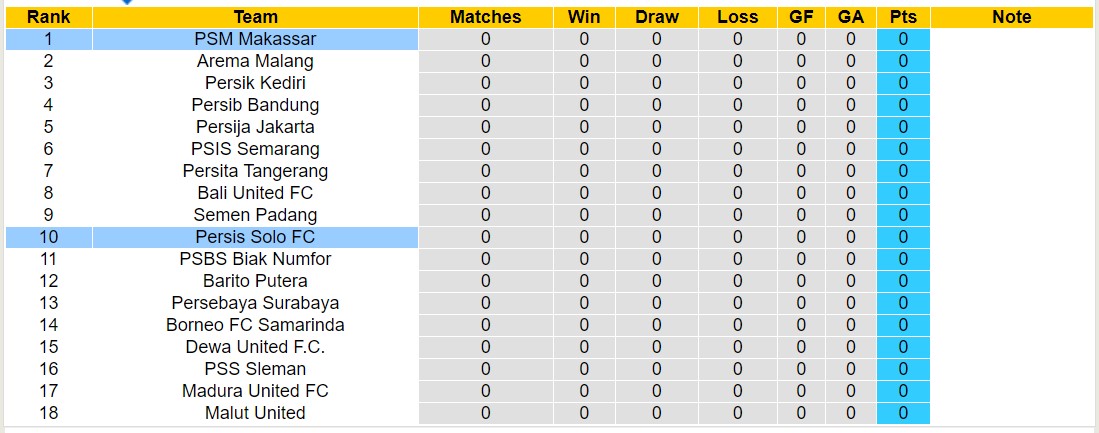Viewport: 1099px width, 433px height.
Task: Click the Matches column header
Action: coord(485,17)
